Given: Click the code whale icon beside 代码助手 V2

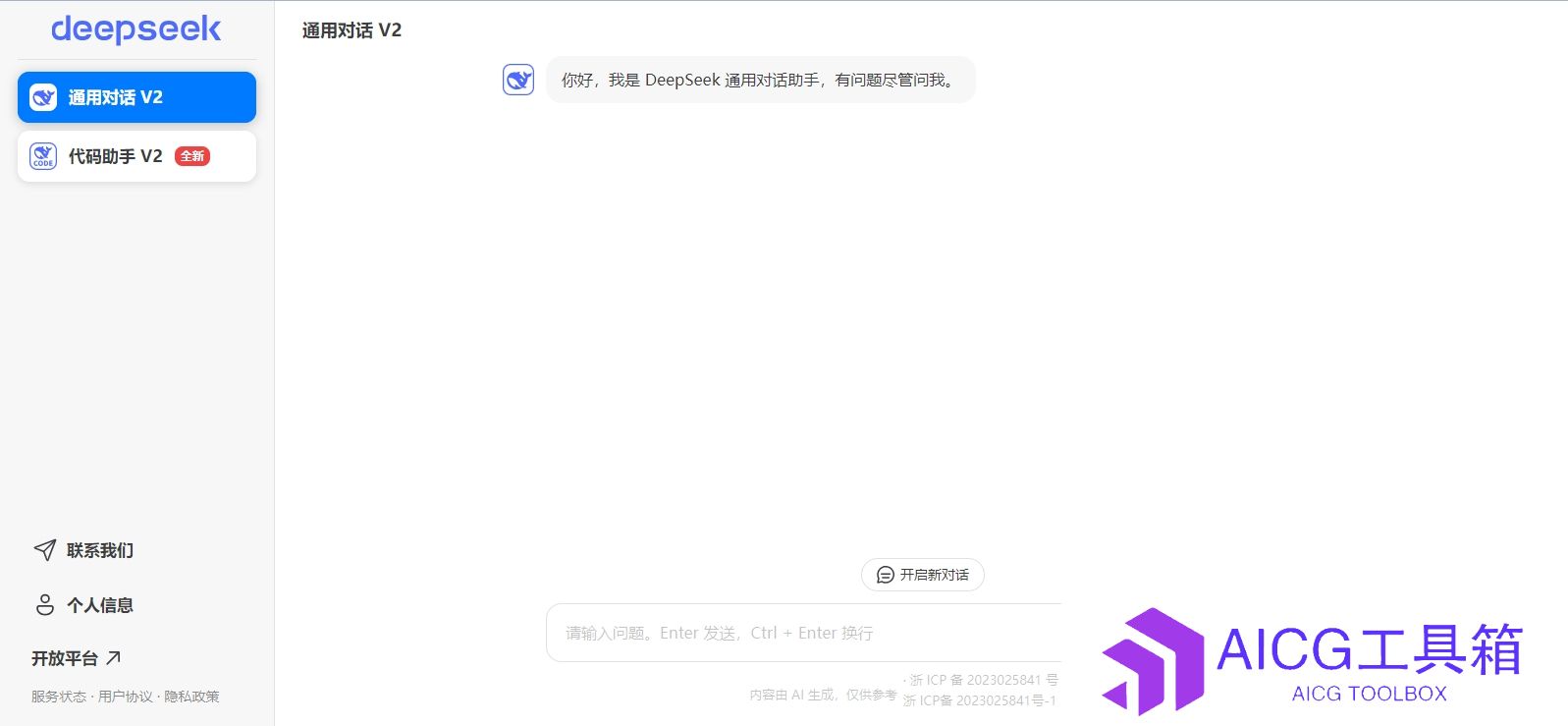Looking at the screenshot, I should point(43,156).
